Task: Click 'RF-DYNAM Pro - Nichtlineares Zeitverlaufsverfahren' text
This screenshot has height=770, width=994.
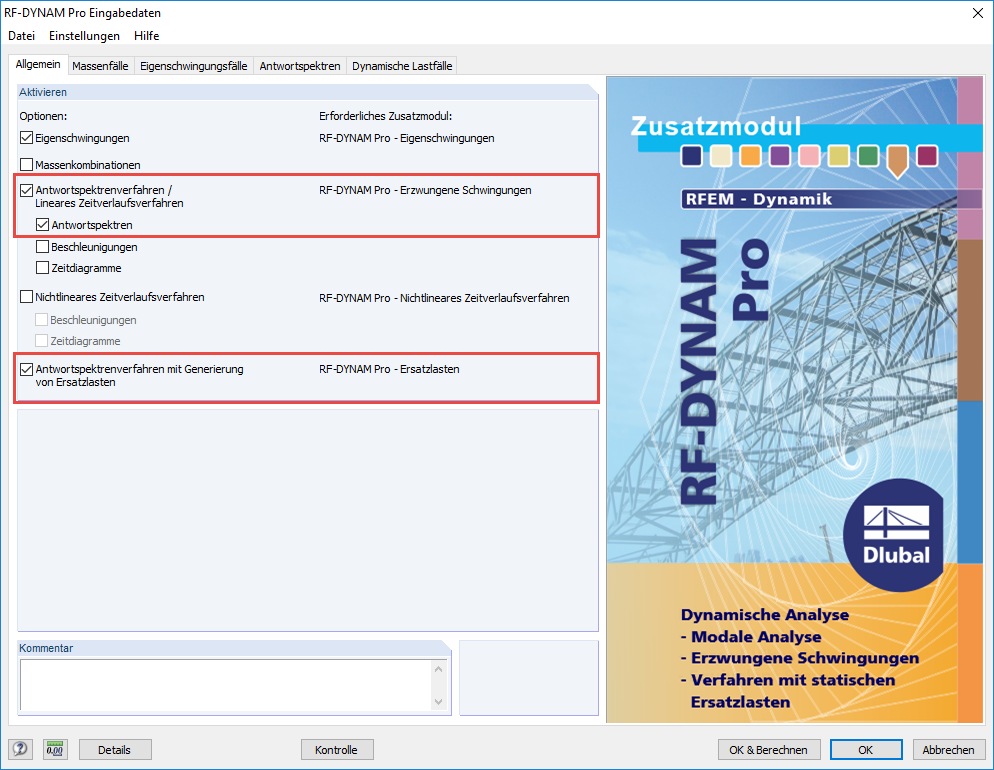Action: coord(444,298)
